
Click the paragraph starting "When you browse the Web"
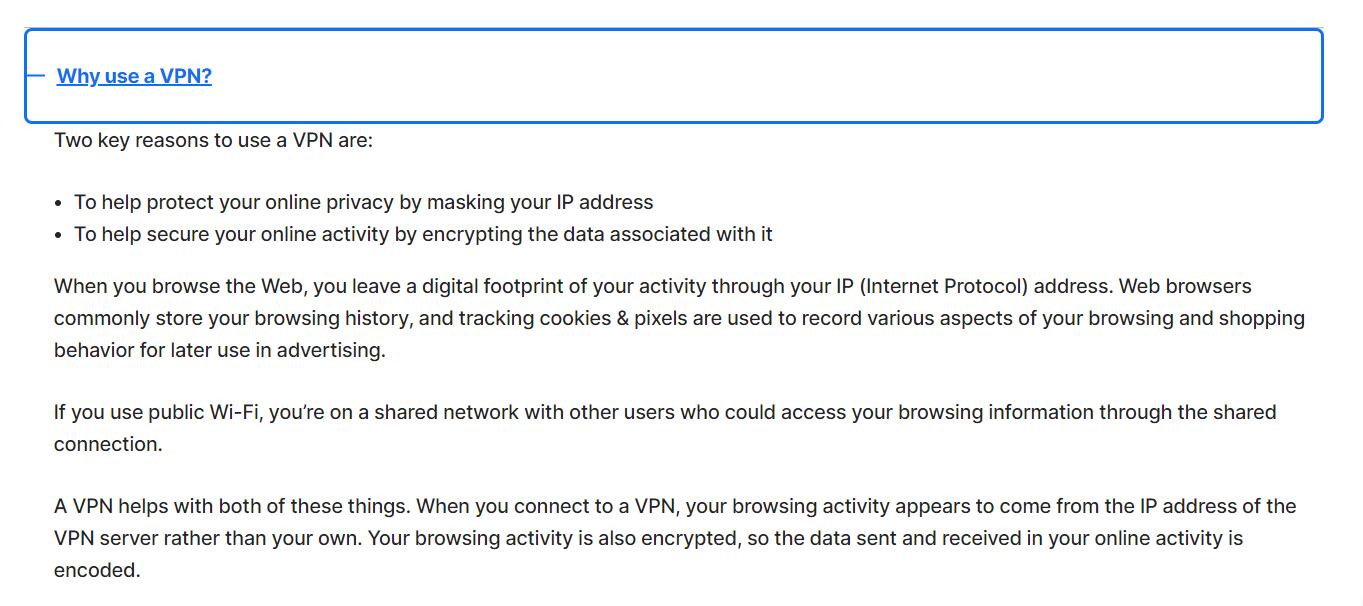coord(679,318)
